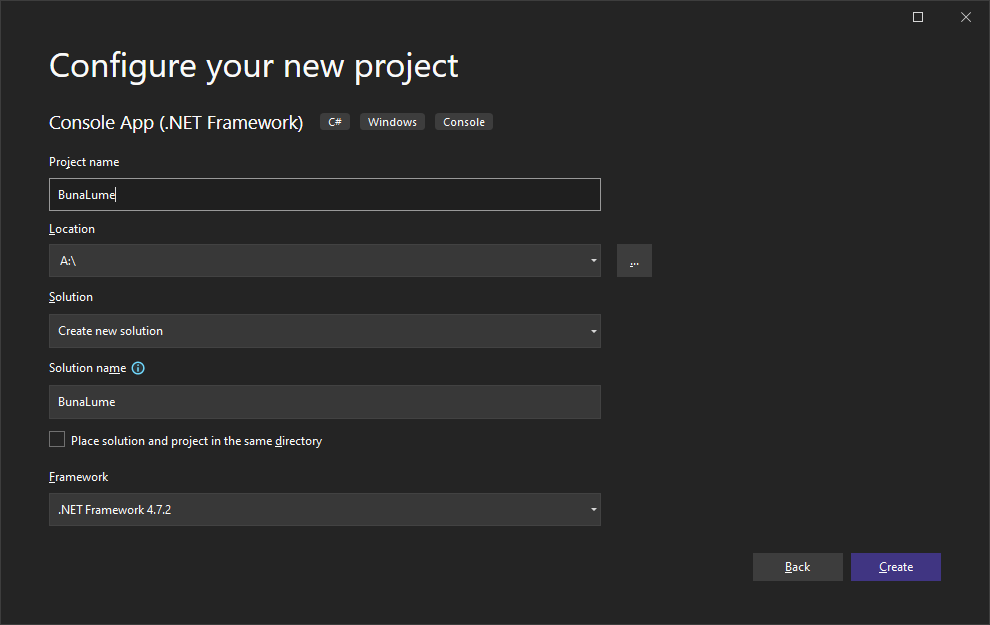The image size is (990, 625).
Task: Maximize the project configuration window
Action: [918, 17]
